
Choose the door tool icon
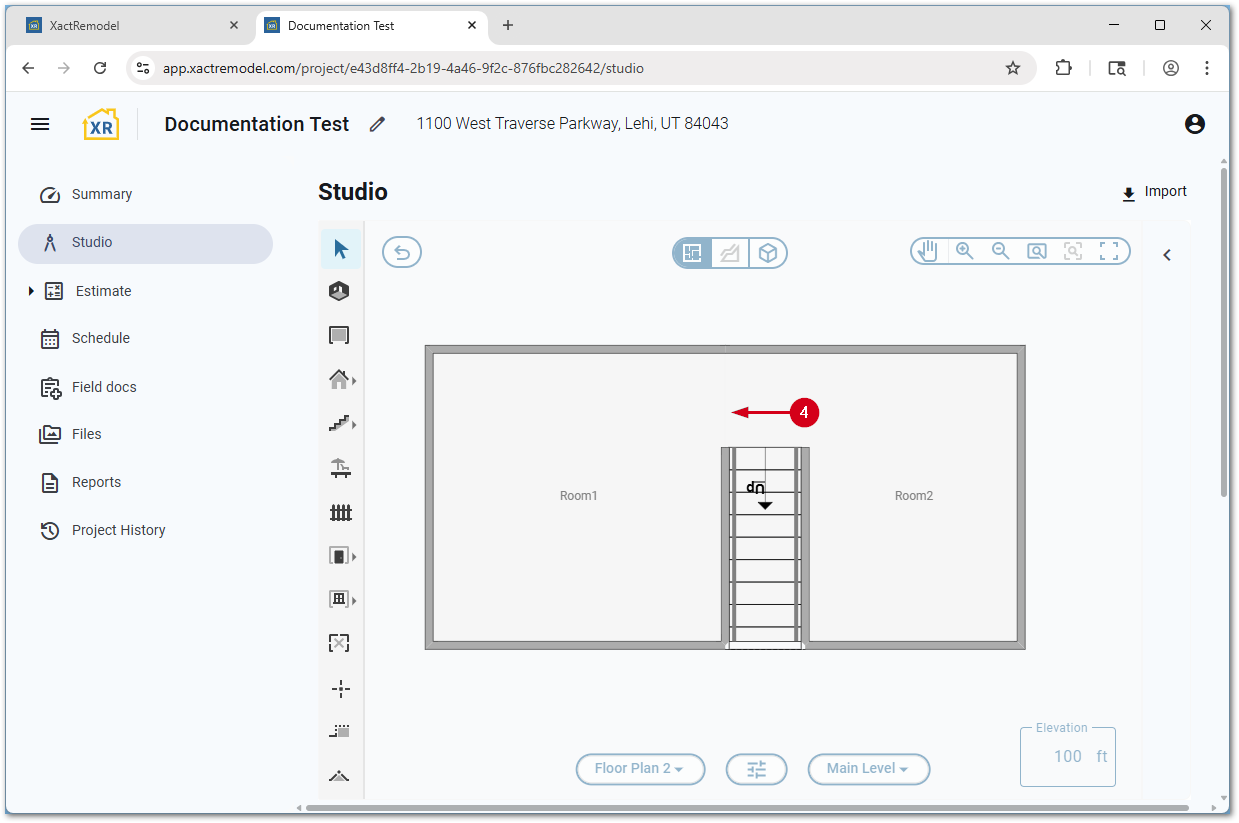tap(340, 556)
